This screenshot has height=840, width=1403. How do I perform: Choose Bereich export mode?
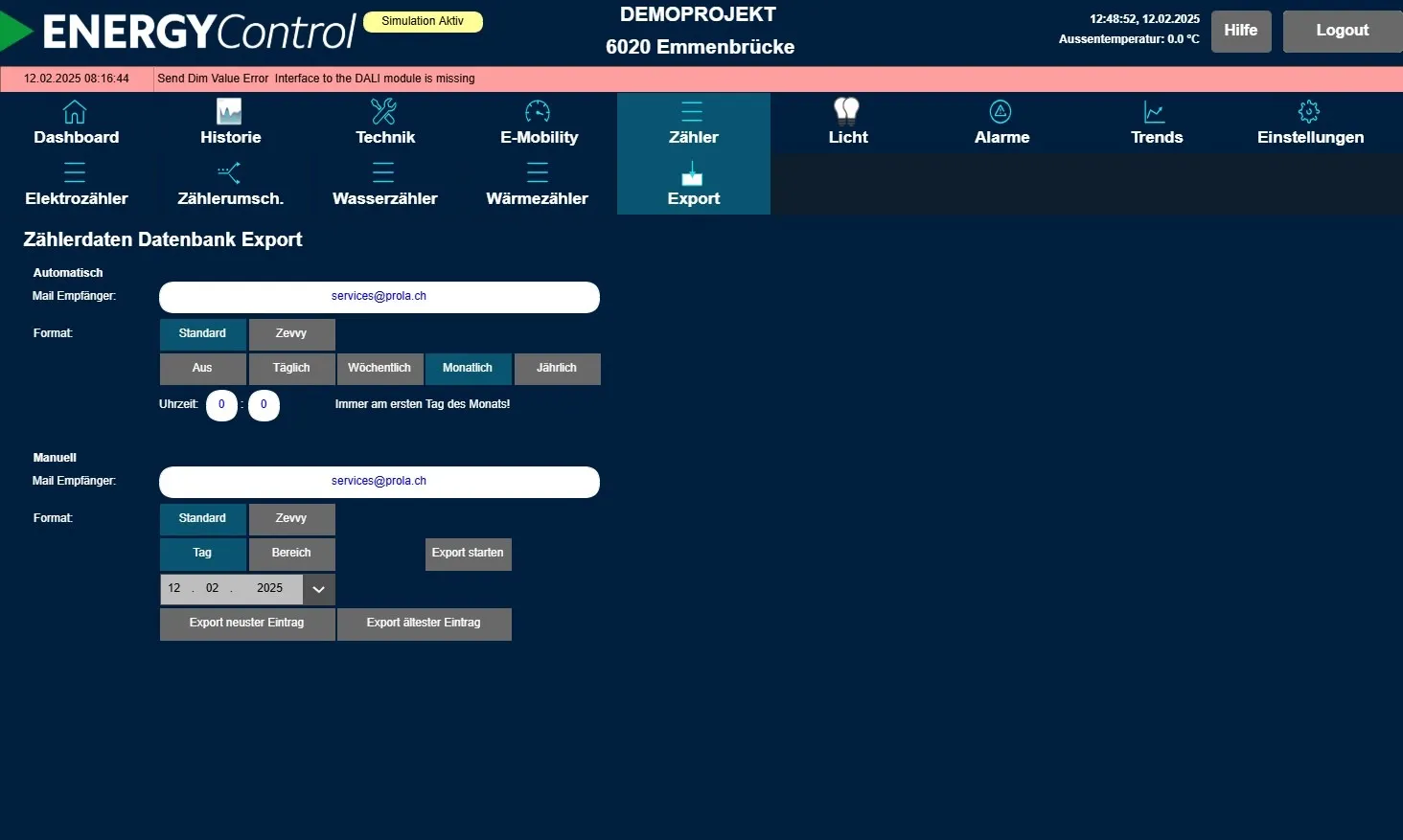click(291, 554)
